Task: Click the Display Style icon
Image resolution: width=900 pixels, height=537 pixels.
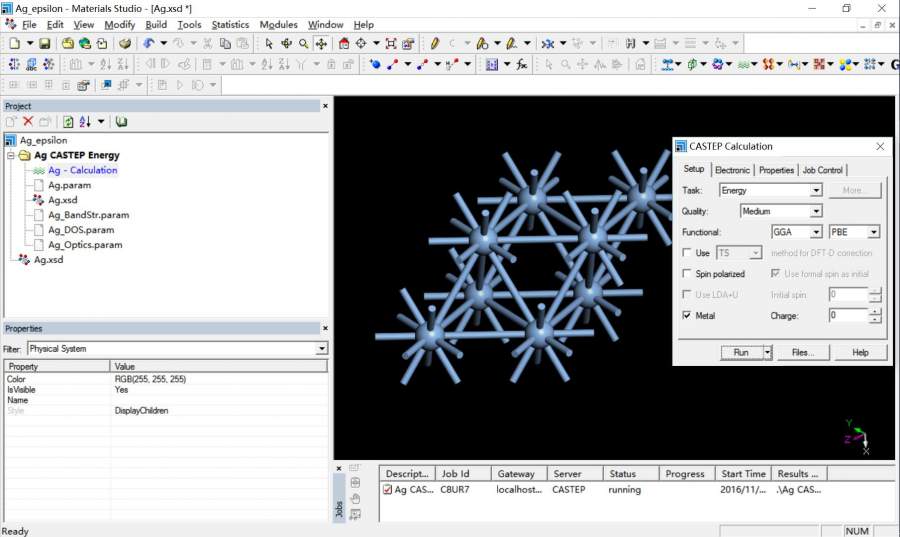Action: (x=408, y=44)
